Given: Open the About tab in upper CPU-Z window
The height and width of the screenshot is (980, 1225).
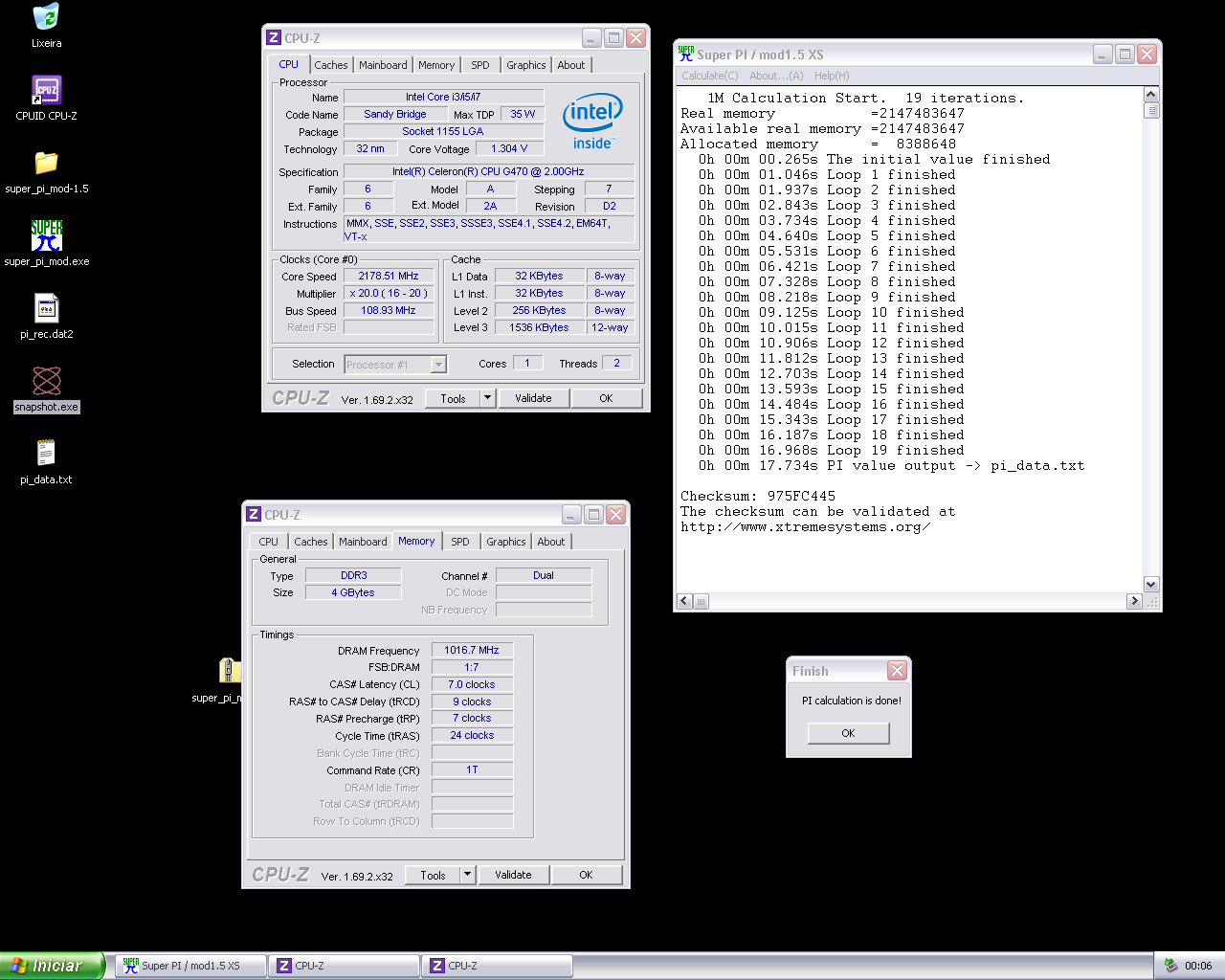Looking at the screenshot, I should 571,65.
